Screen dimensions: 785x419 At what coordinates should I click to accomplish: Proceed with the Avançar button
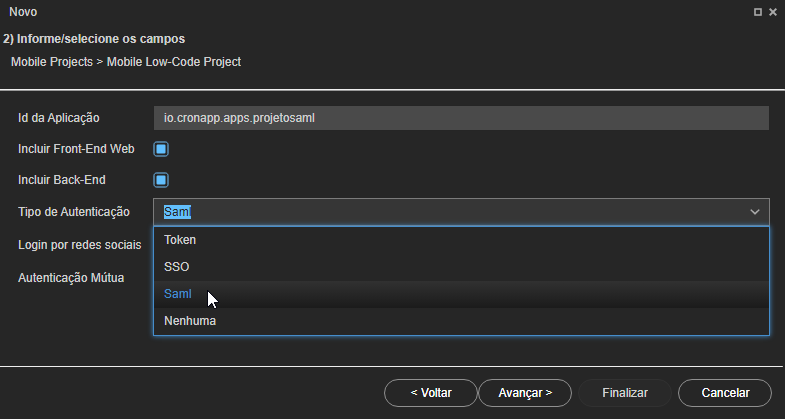[525, 393]
